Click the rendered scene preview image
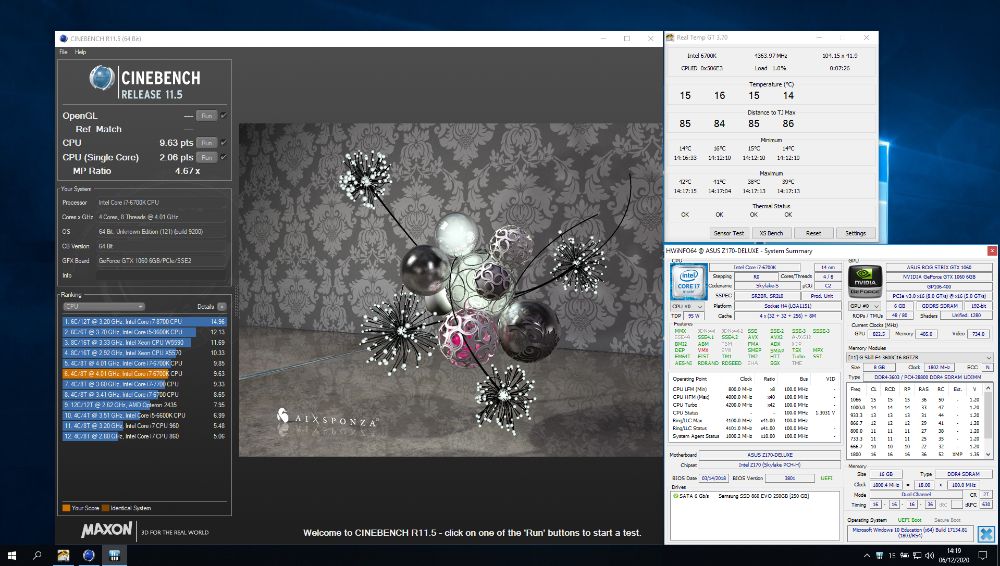This screenshot has height=566, width=1000. [451, 290]
